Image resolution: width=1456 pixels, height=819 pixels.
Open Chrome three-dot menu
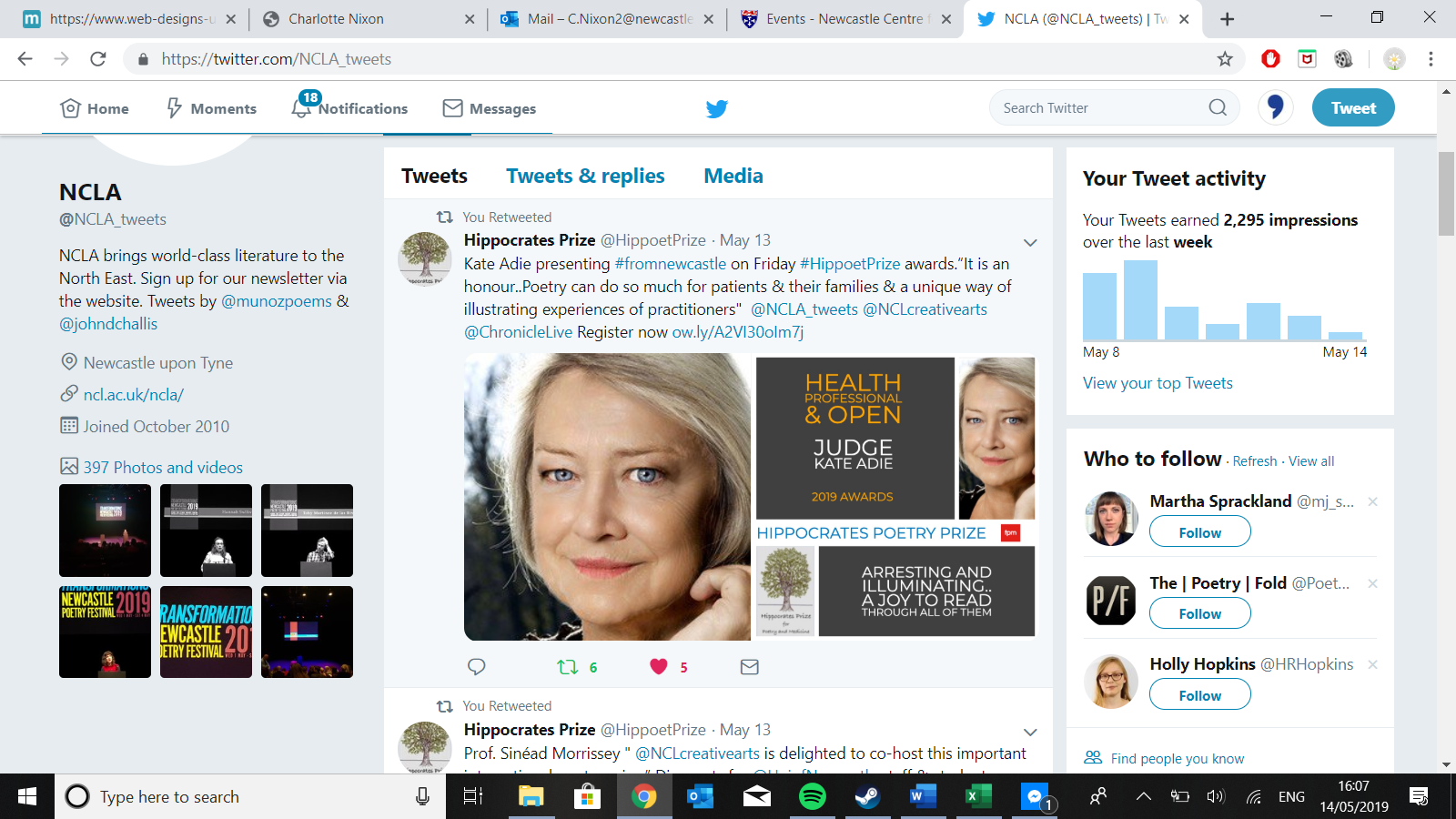[x=1431, y=59]
